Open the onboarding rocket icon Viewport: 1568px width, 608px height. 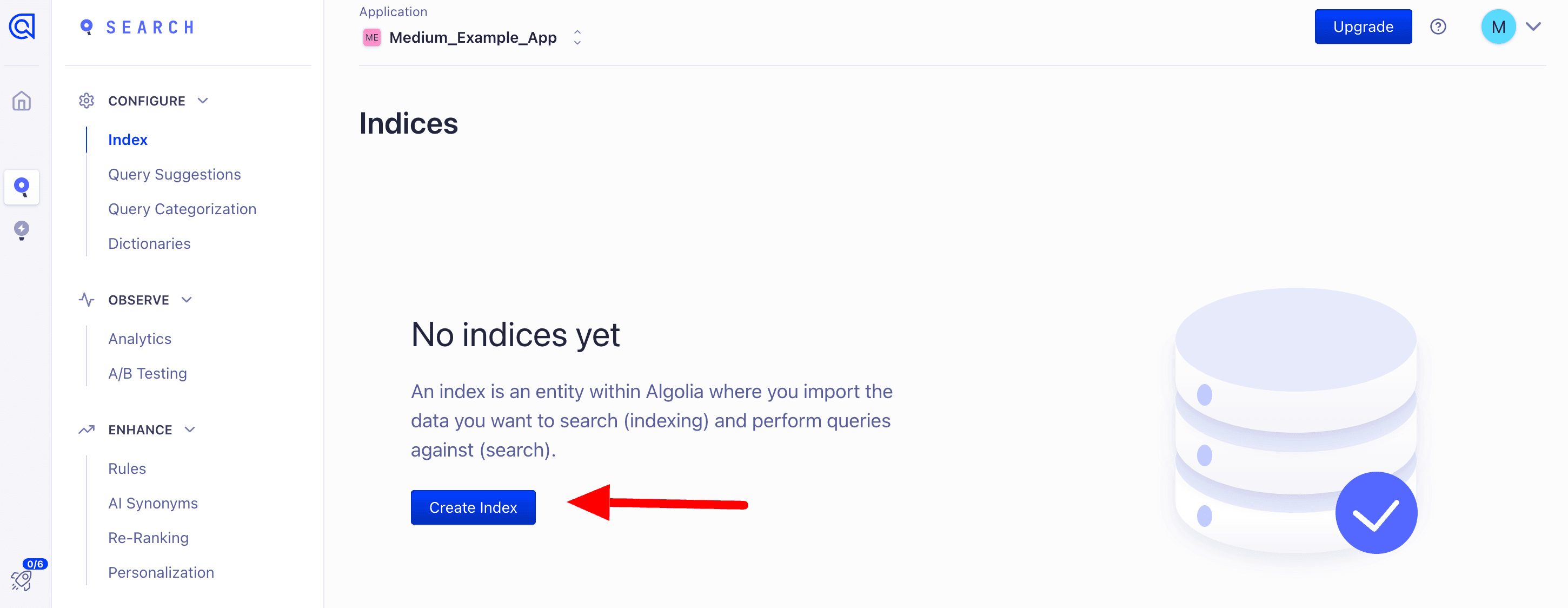pyautogui.click(x=22, y=580)
